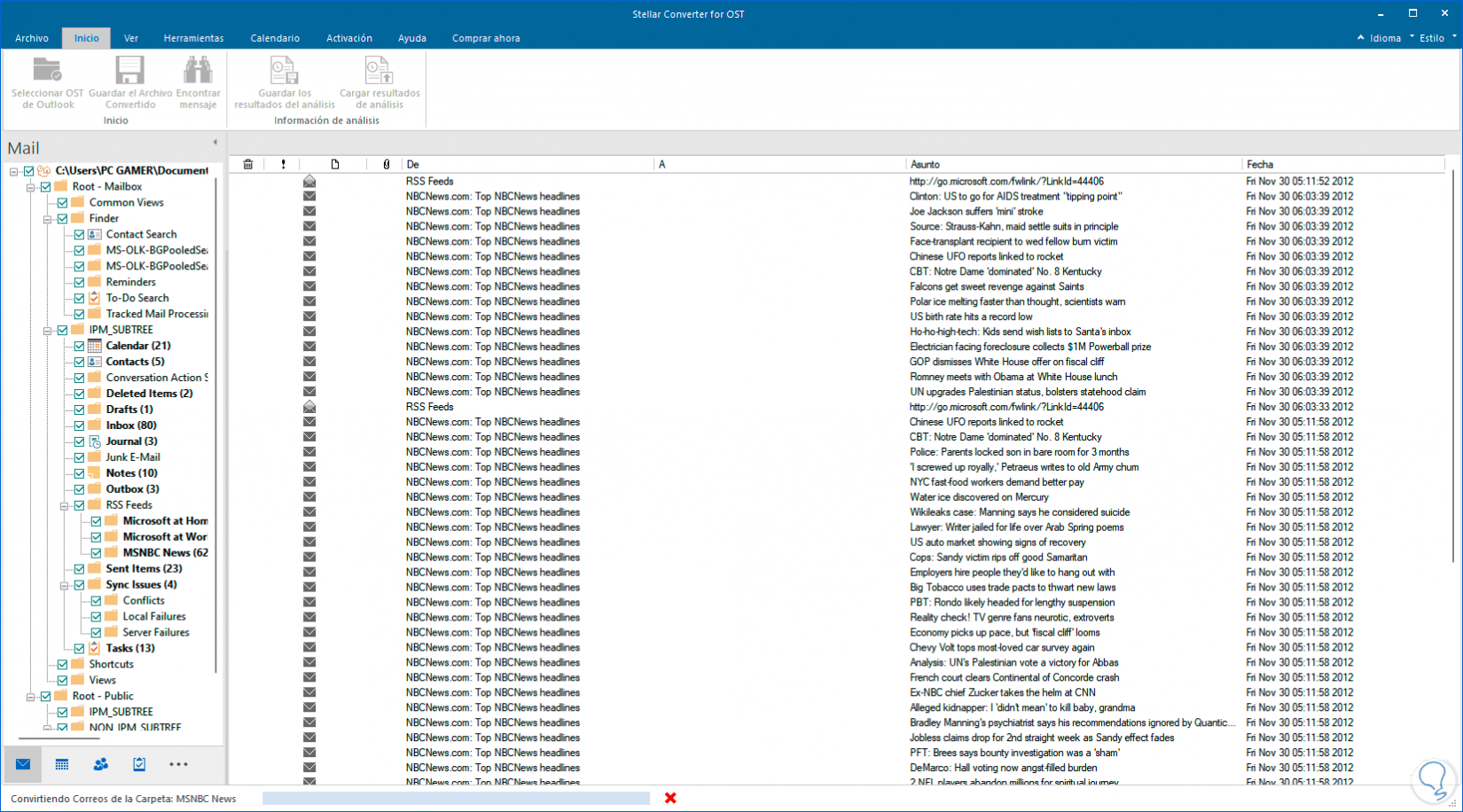Collapse the Mail pane with arrow
The width and height of the screenshot is (1463, 812).
(215, 142)
